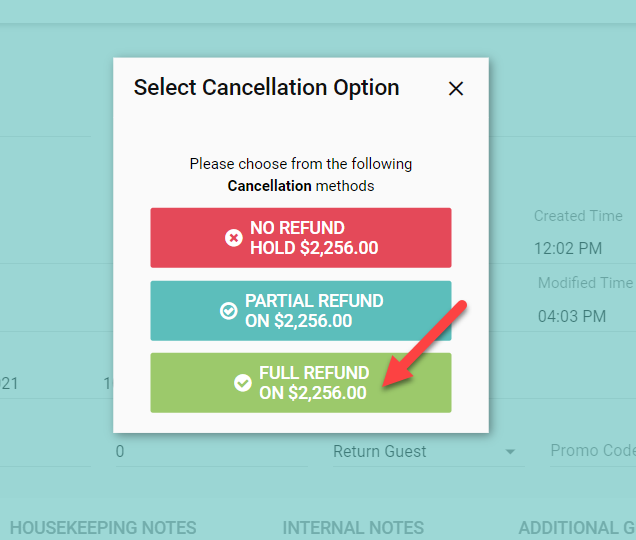The image size is (636, 540).
Task: Click the Created Time value 12:02 PM
Action: pos(568,248)
